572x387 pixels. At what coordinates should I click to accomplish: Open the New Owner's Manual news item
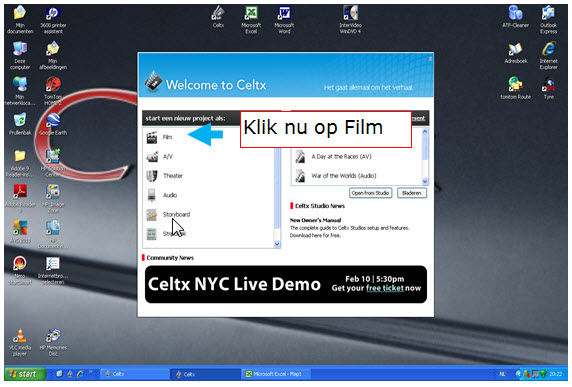point(315,220)
